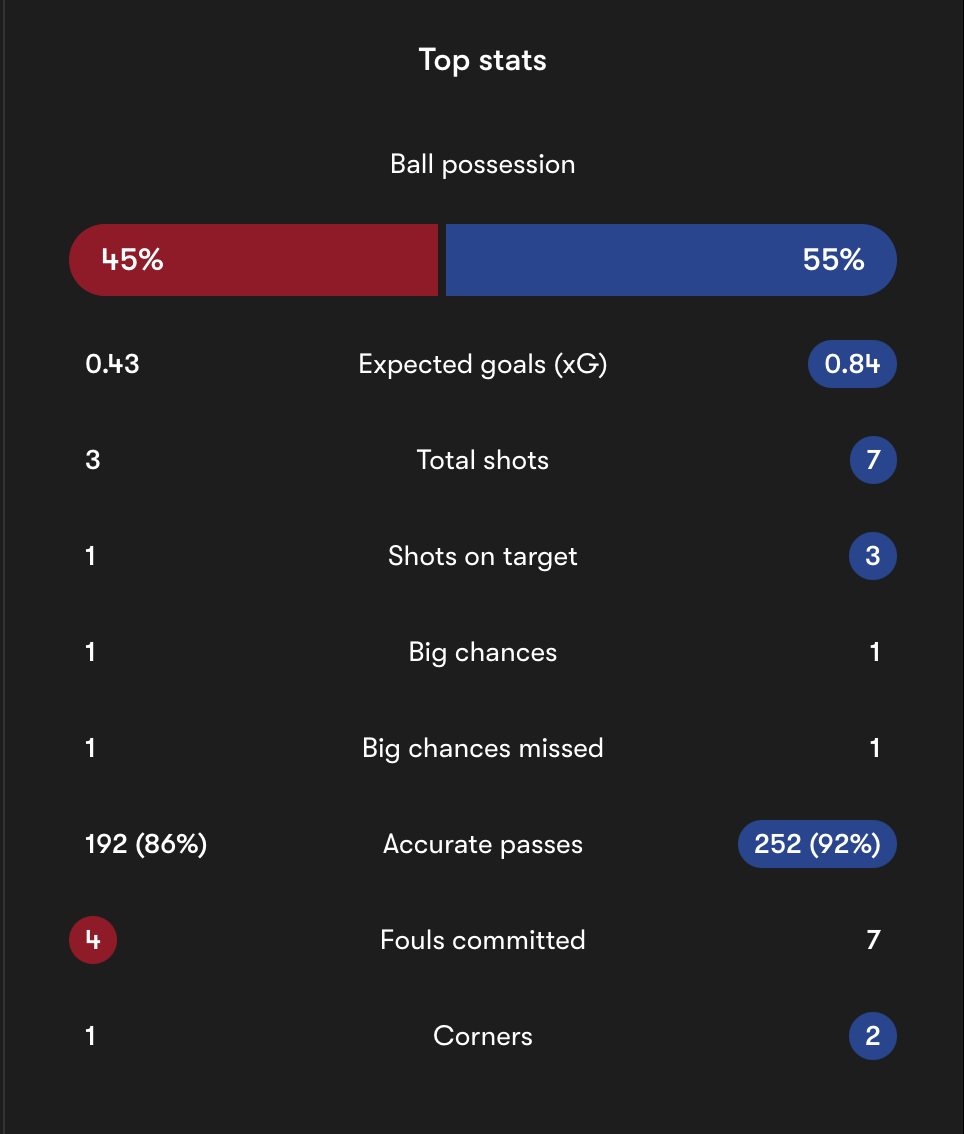
Task: Click the Ball possession label
Action: [482, 164]
